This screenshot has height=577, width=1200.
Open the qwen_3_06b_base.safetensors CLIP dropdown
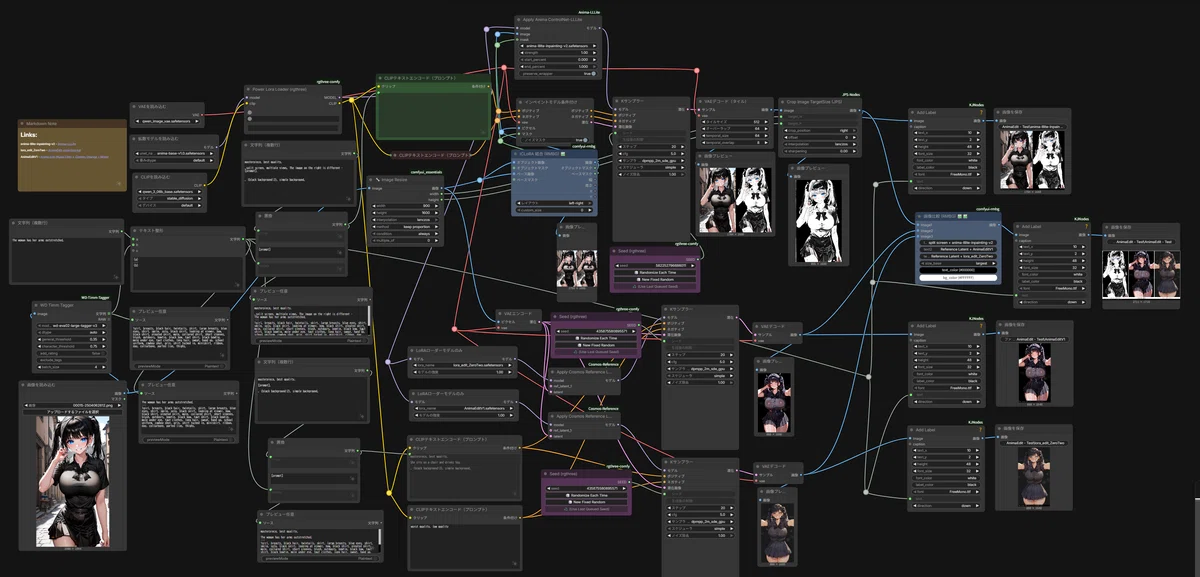point(168,192)
